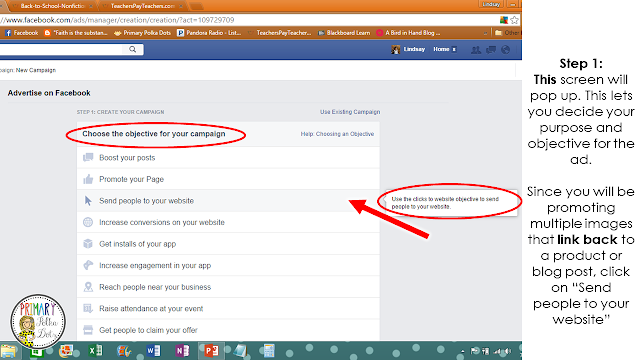Close the TeachersPayTeachers.com tab
Viewport: 640px width, 360px height.
(181, 6)
